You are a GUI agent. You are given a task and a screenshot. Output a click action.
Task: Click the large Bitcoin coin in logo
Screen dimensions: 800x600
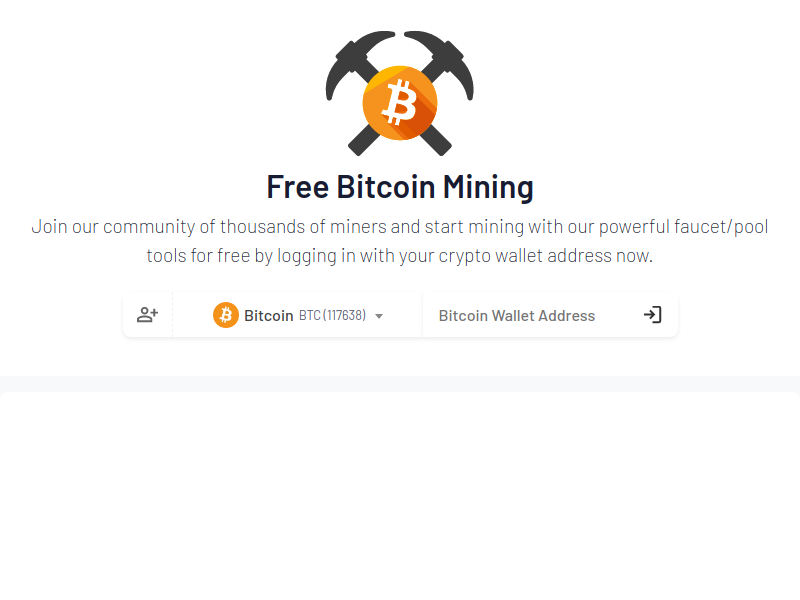tap(400, 103)
